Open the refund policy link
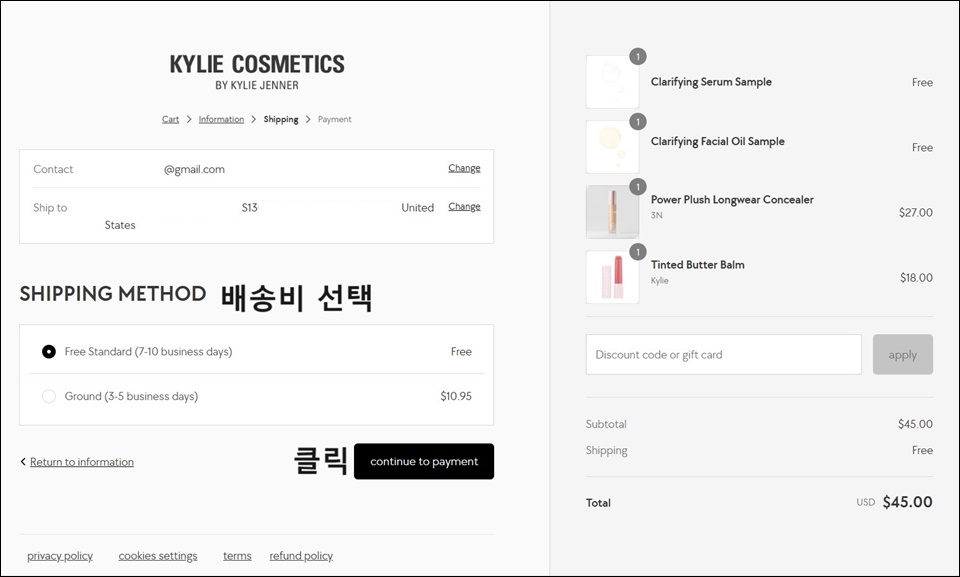Image resolution: width=960 pixels, height=577 pixels. pyautogui.click(x=301, y=556)
